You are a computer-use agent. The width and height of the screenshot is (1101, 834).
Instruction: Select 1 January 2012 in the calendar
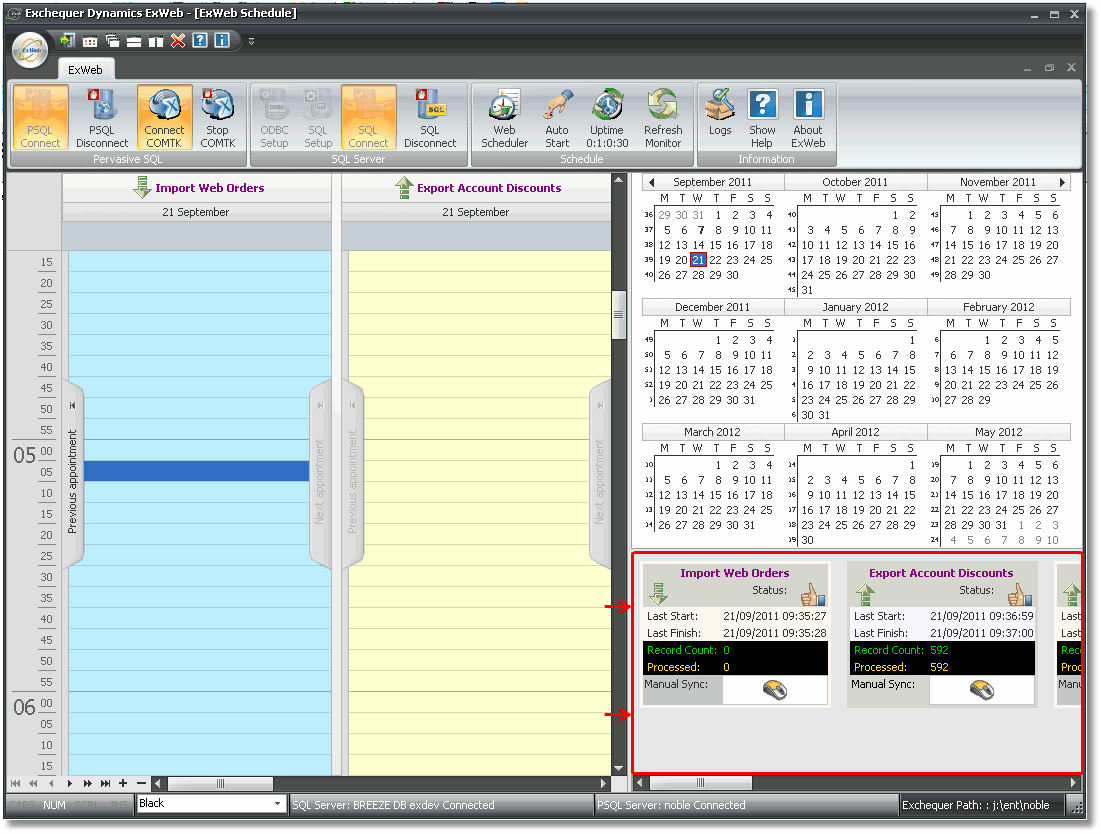click(x=912, y=340)
